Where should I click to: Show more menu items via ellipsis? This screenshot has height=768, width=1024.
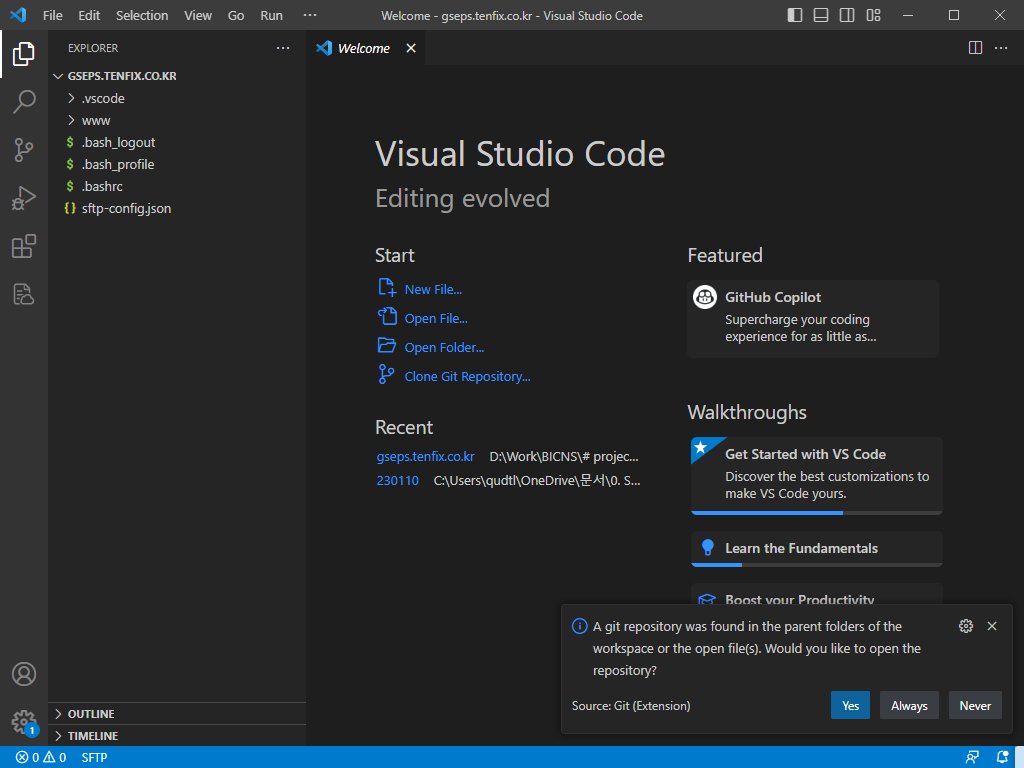[310, 15]
